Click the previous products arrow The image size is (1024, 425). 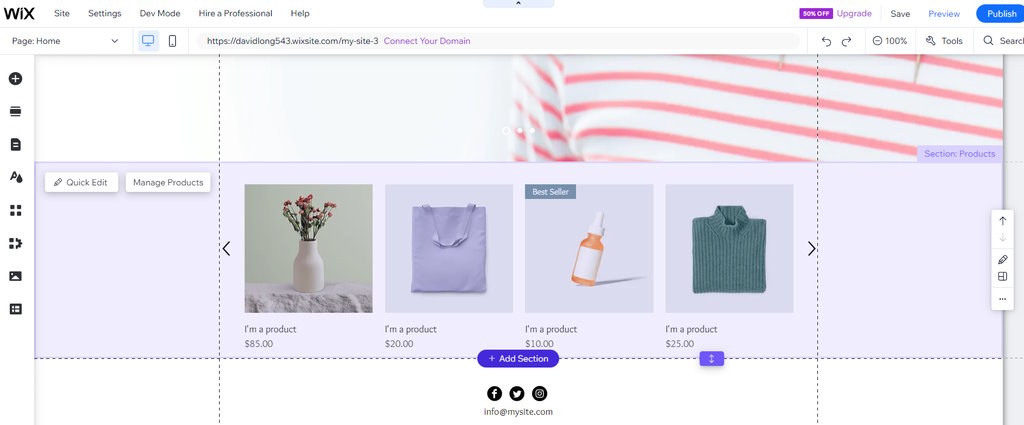[x=226, y=249]
